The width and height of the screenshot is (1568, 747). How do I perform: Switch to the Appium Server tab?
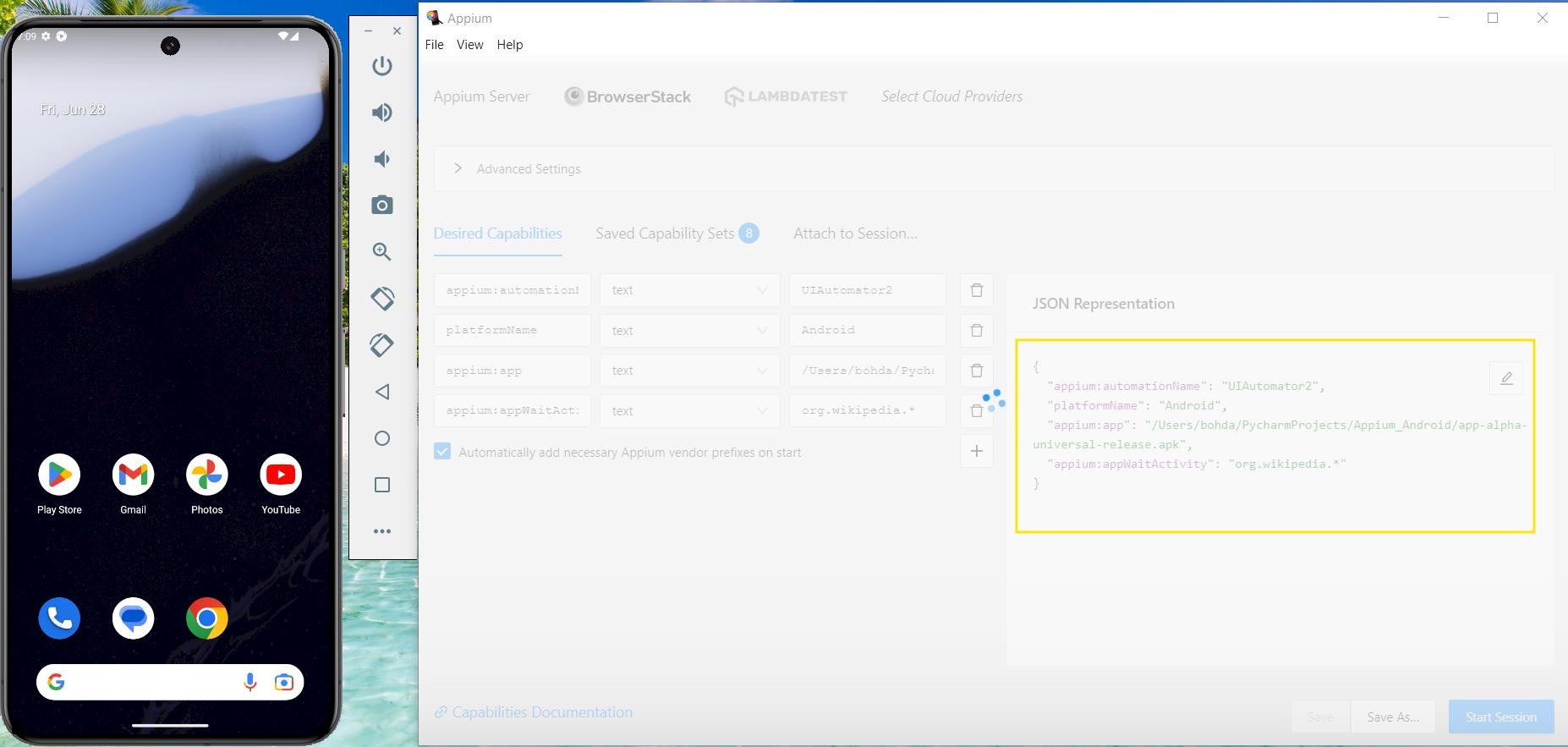point(481,96)
